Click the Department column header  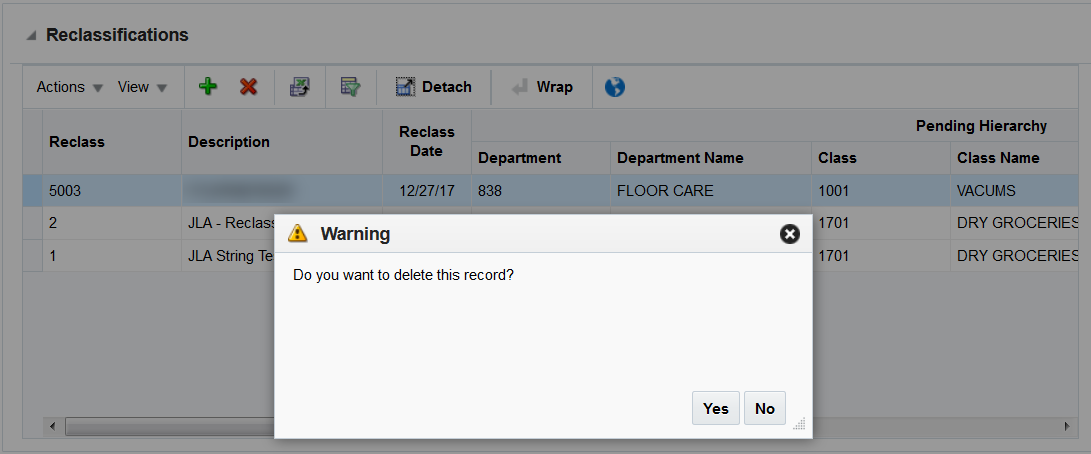[x=541, y=158]
